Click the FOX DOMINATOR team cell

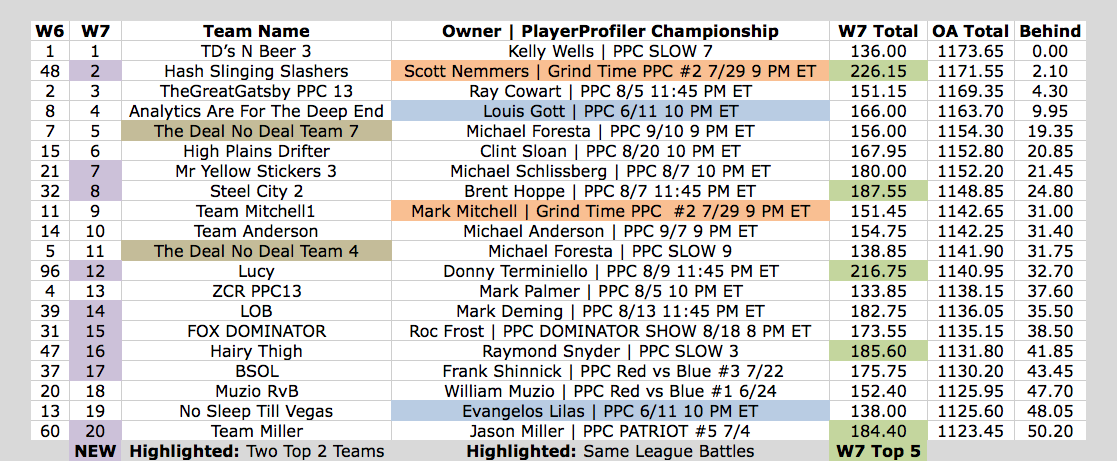tap(256, 331)
